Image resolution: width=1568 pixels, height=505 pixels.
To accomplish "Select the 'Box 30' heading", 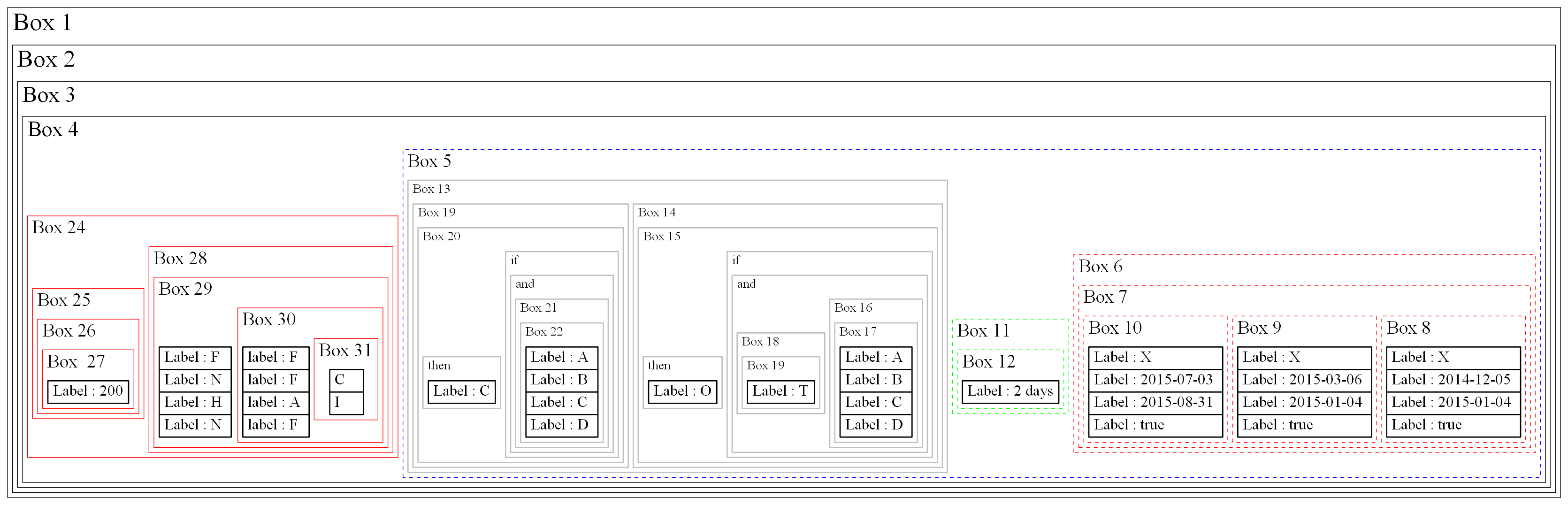I will click(269, 320).
